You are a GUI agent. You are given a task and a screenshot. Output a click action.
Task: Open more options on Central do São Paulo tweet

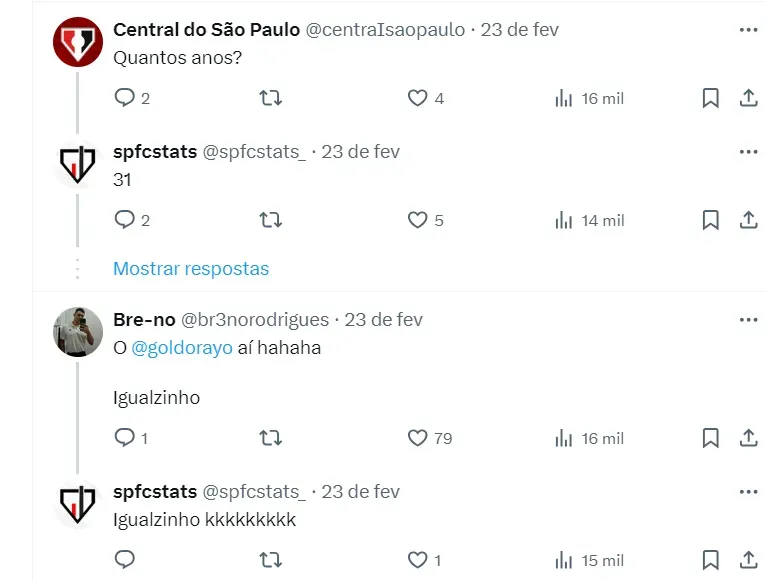pos(748,30)
